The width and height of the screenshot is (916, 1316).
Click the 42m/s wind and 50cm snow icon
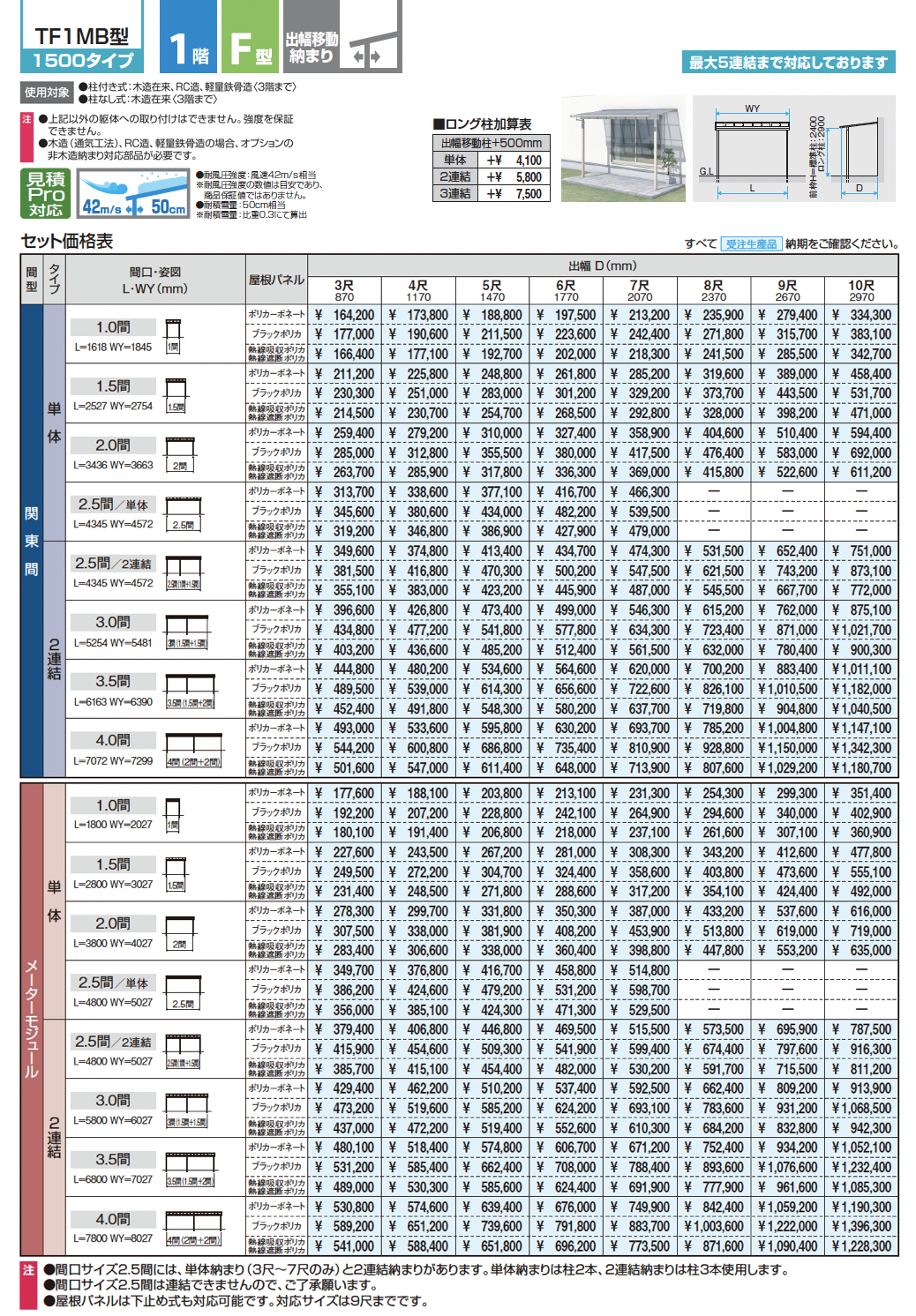(133, 194)
